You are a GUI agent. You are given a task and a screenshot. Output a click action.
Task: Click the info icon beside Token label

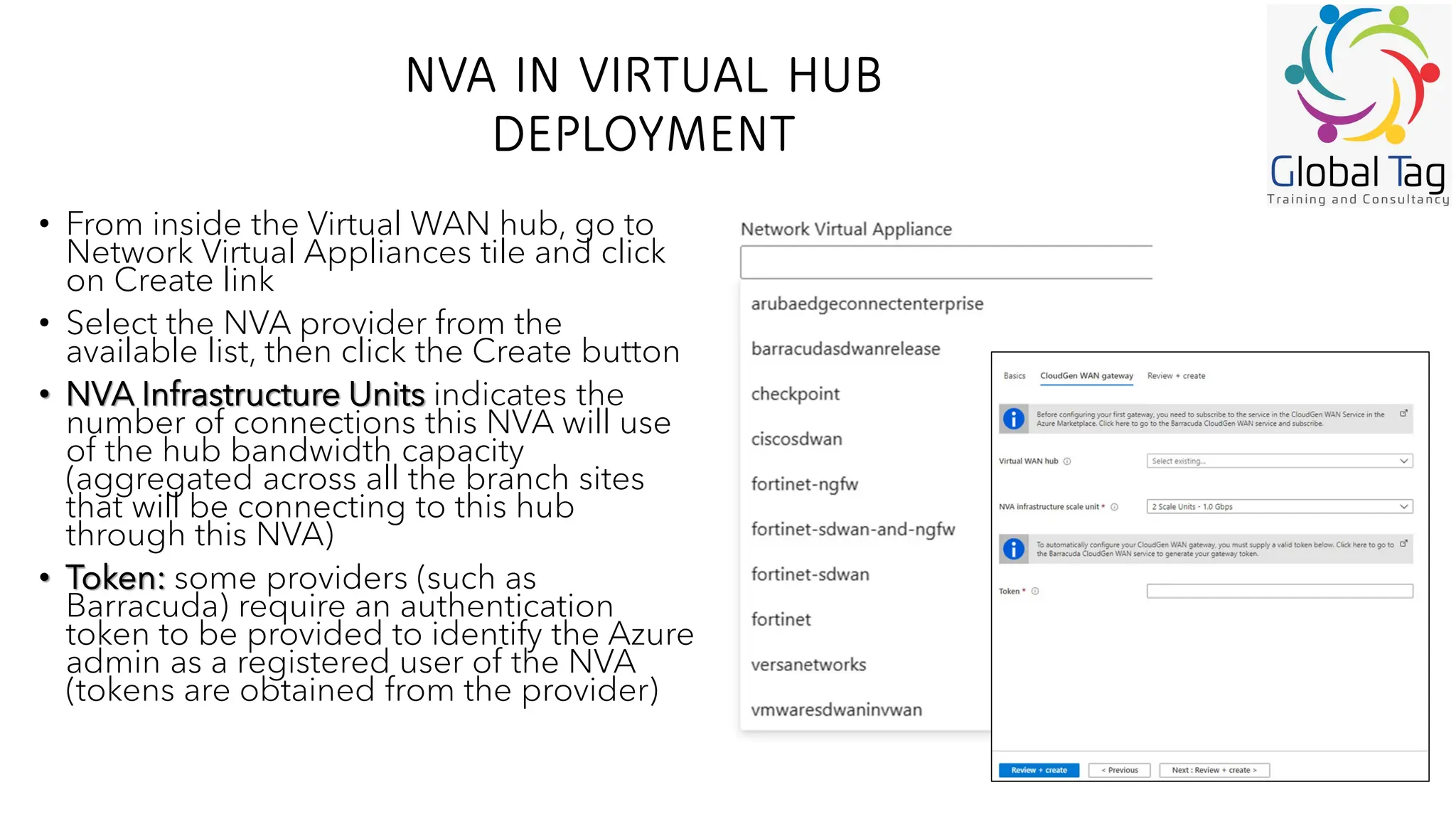pyautogui.click(x=1035, y=591)
